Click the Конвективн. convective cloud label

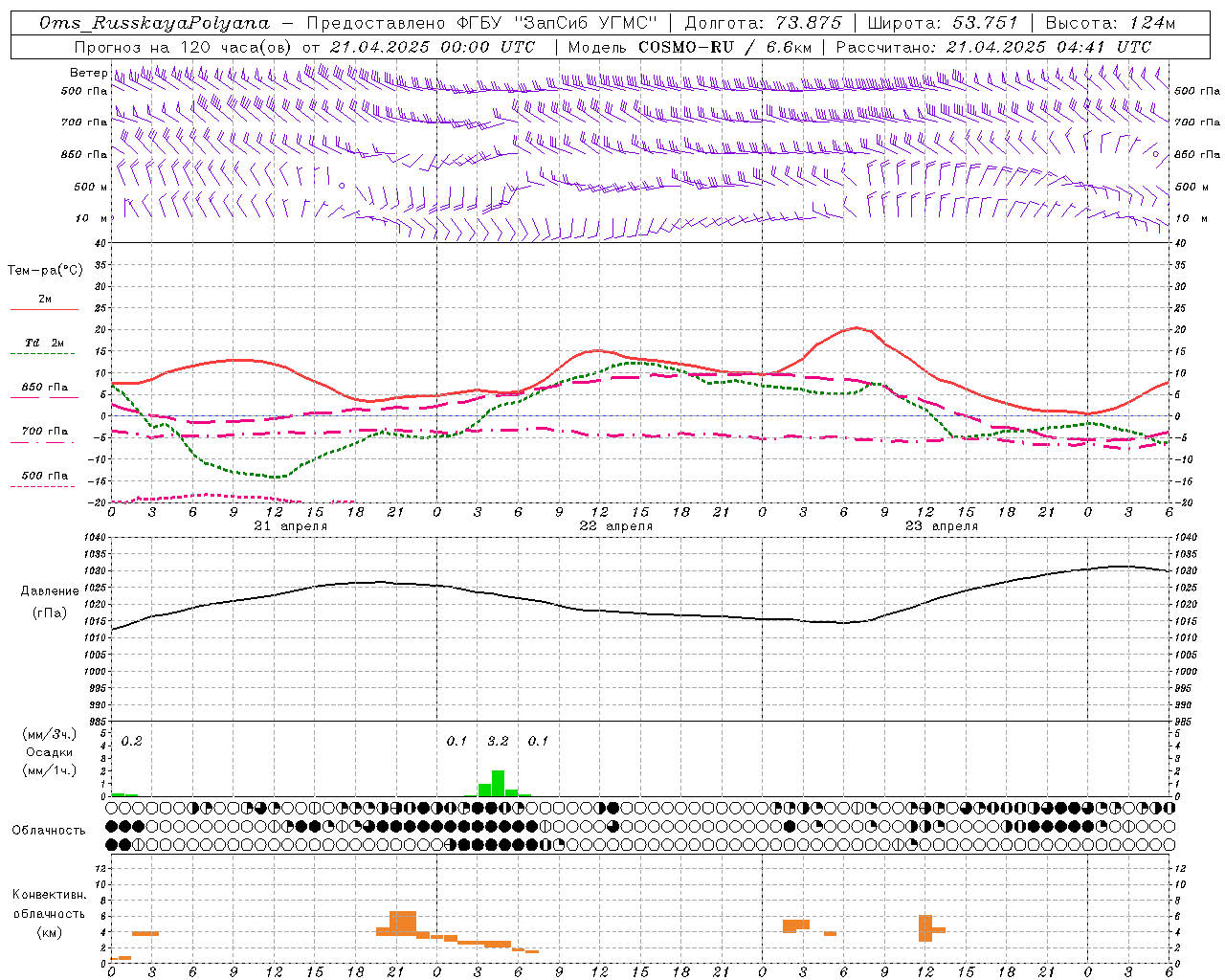pyautogui.click(x=50, y=895)
